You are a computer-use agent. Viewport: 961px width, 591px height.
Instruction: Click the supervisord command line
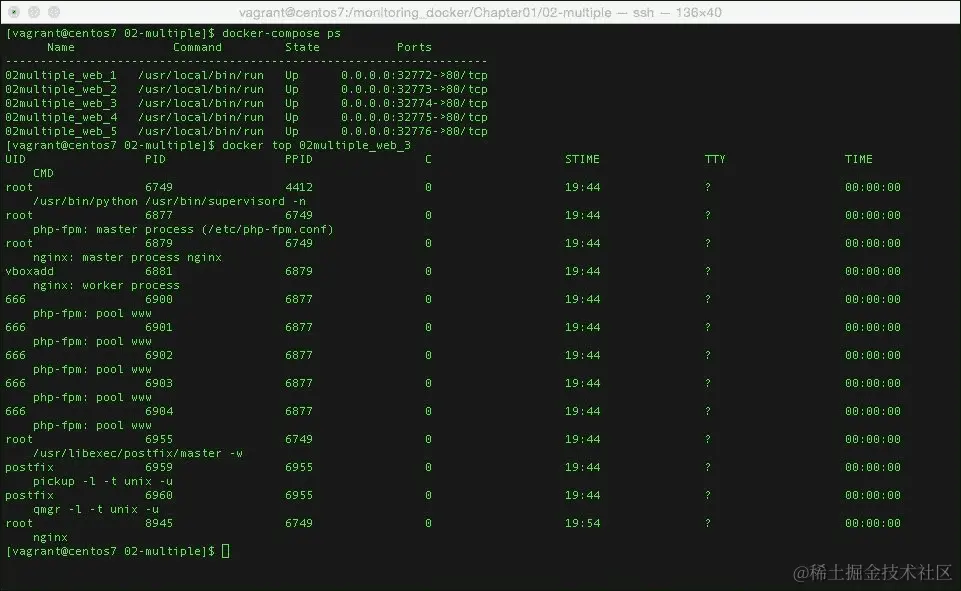[x=169, y=202]
